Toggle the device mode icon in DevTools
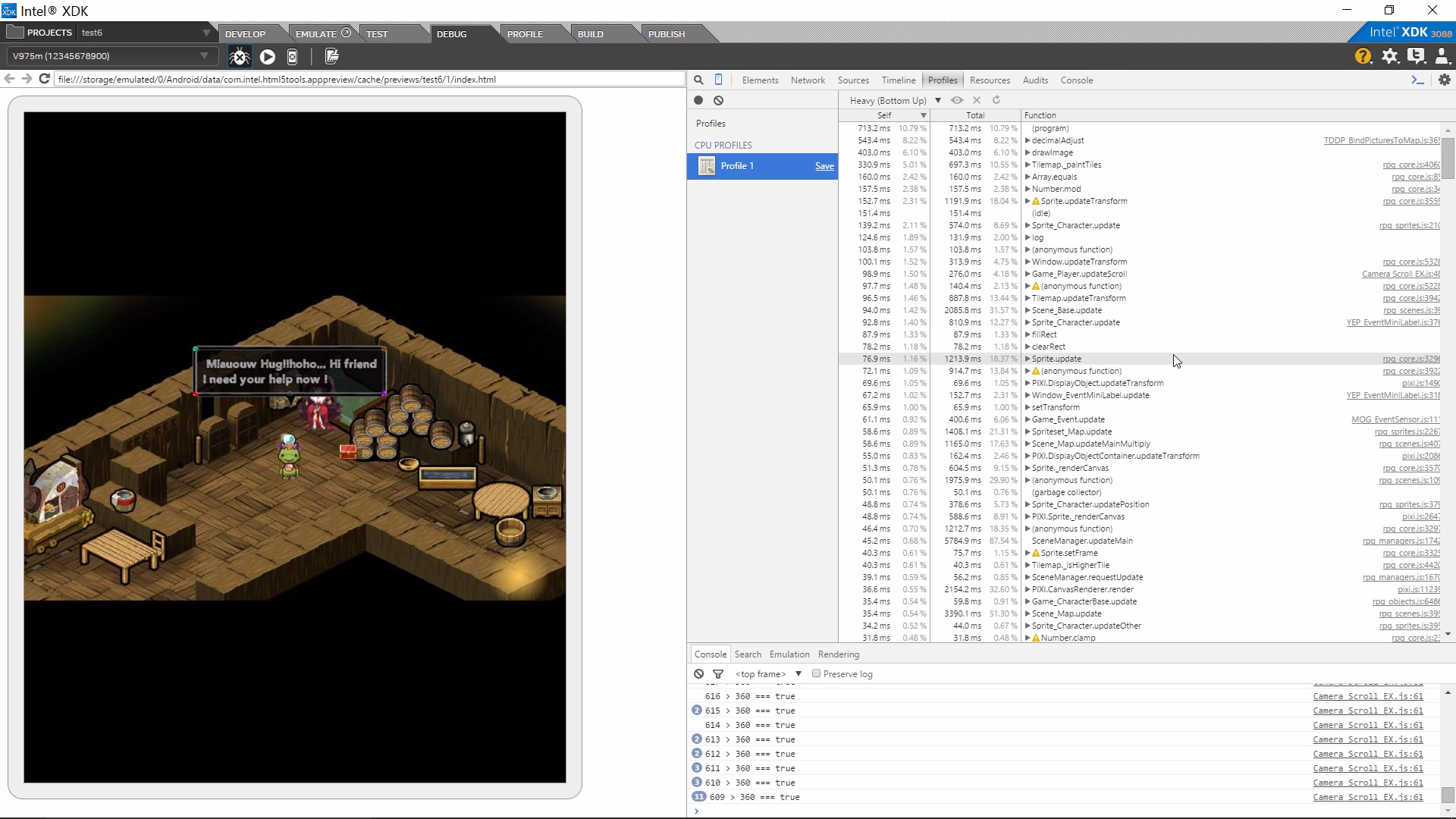The width and height of the screenshot is (1456, 819). point(718,80)
